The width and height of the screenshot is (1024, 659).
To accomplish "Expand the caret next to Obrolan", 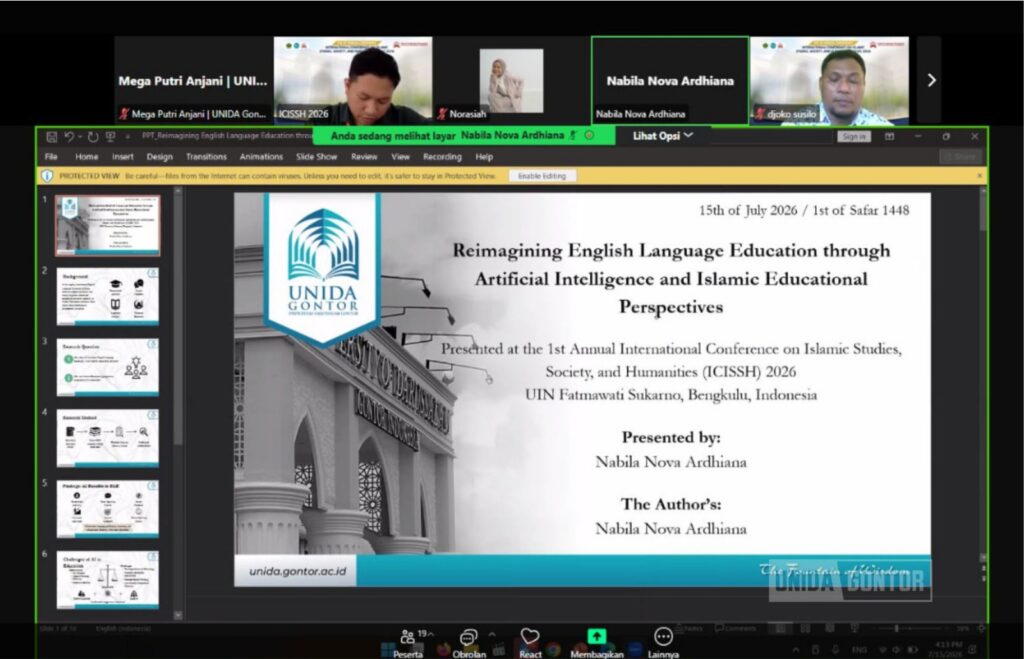I will [492, 634].
